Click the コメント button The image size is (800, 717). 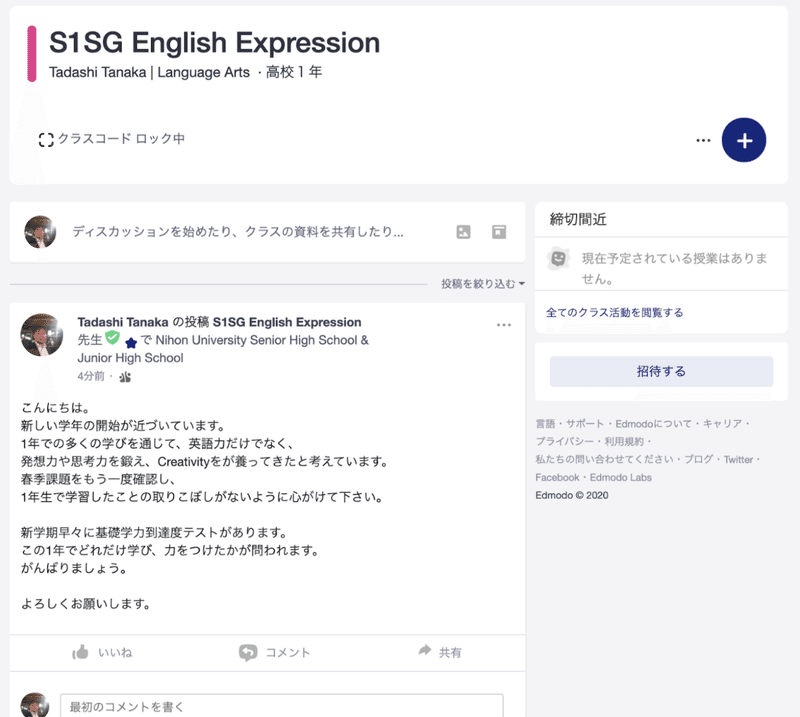click(x=274, y=653)
